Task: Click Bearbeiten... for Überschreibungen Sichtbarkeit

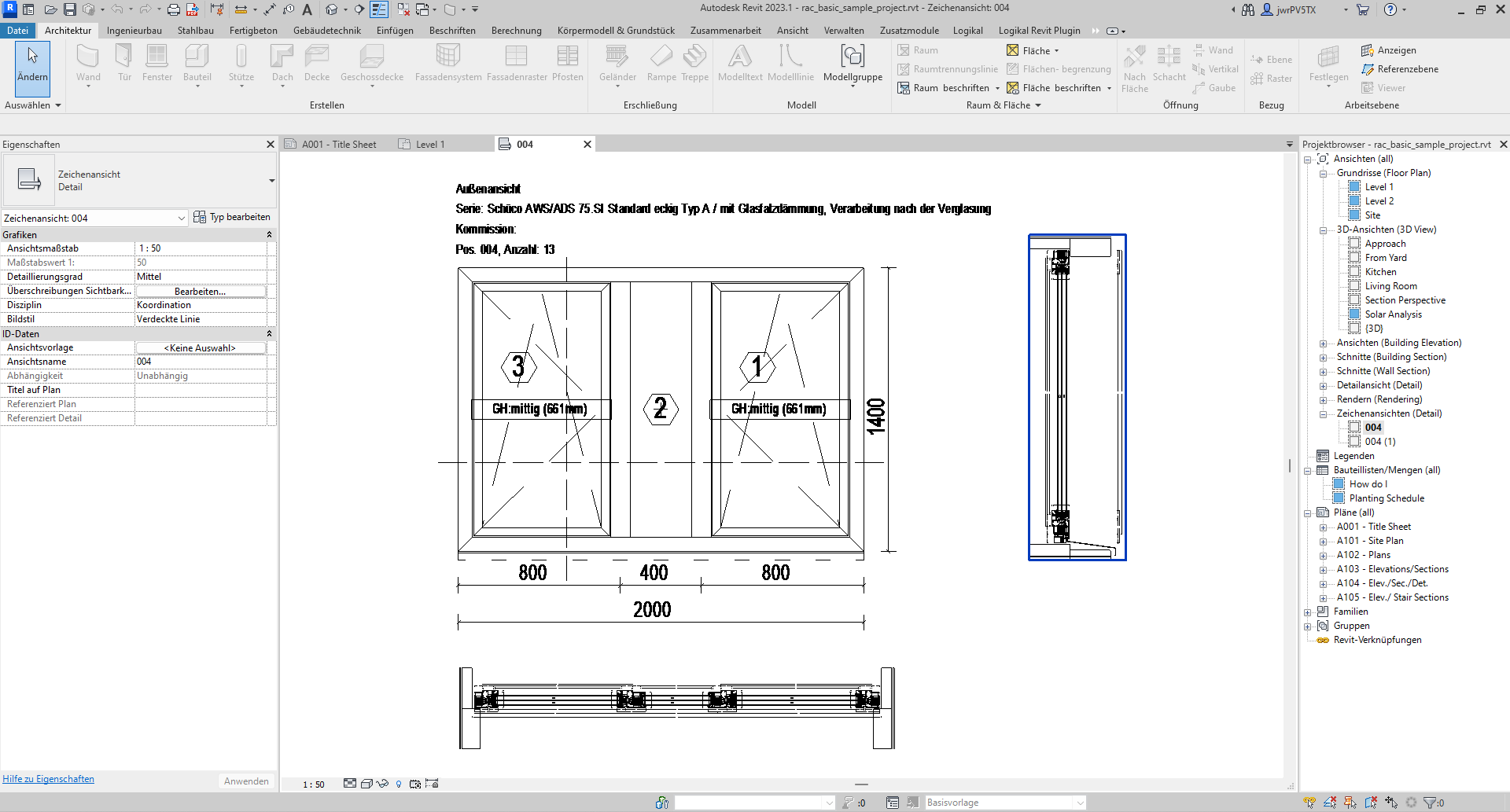Action: click(200, 291)
